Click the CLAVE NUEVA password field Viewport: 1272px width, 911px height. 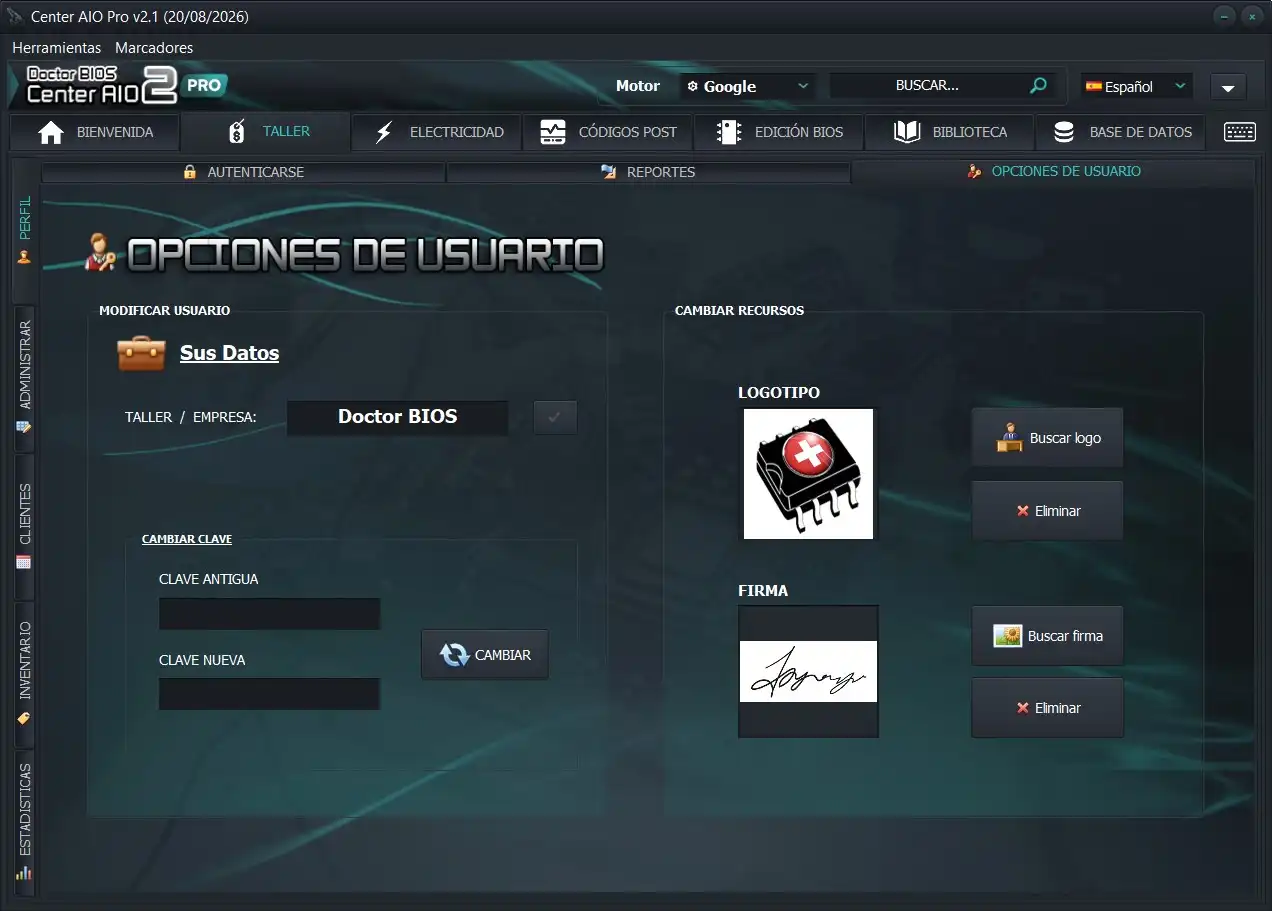pyautogui.click(x=270, y=693)
